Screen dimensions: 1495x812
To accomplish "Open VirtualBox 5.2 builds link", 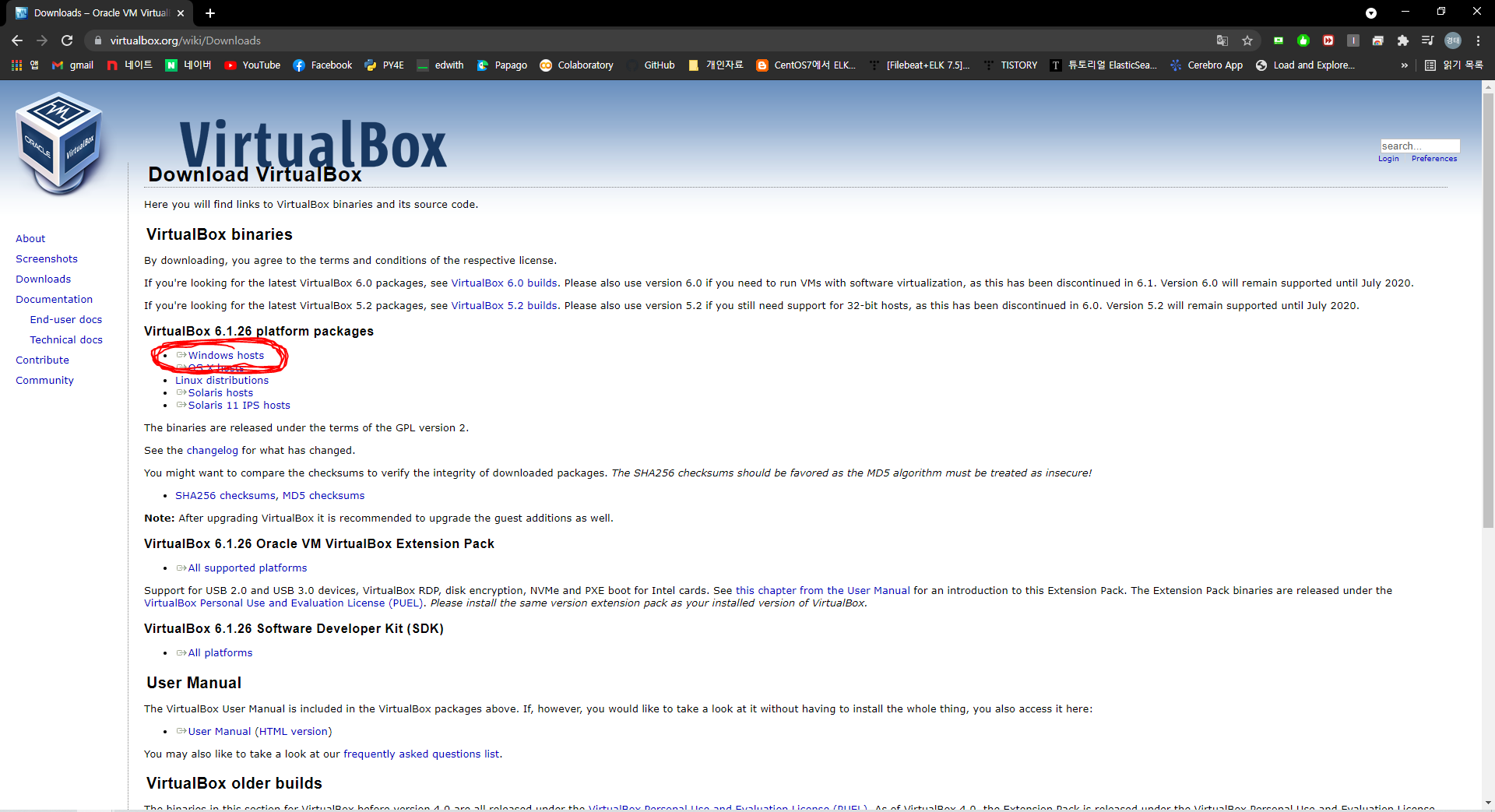I will click(x=504, y=306).
